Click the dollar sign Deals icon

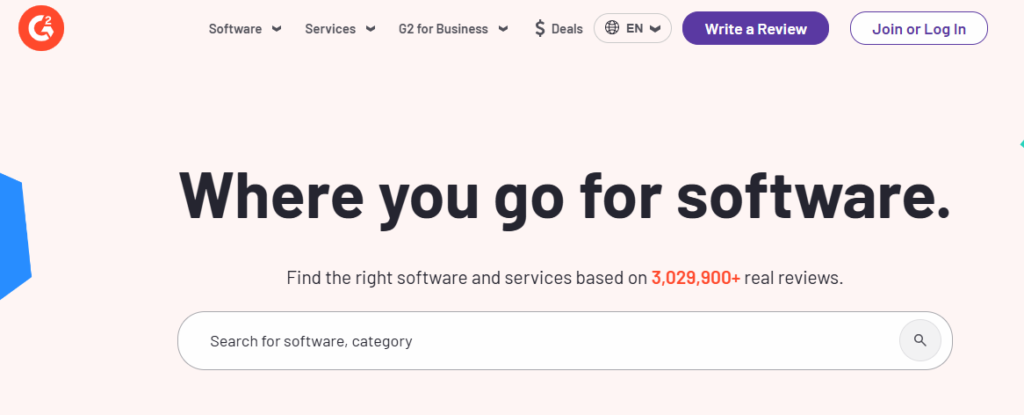point(539,29)
